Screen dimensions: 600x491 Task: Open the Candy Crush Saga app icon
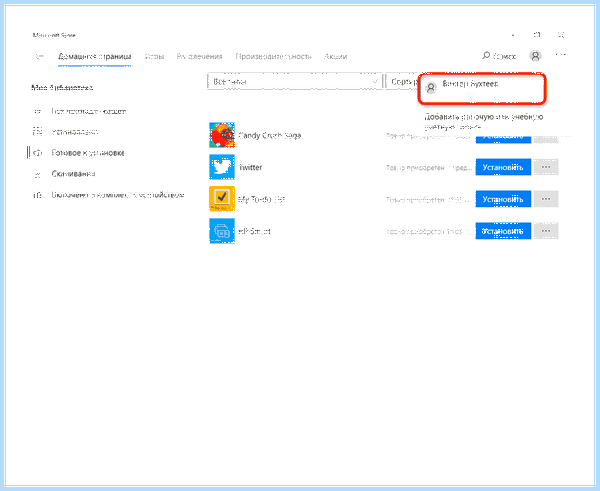[222, 135]
